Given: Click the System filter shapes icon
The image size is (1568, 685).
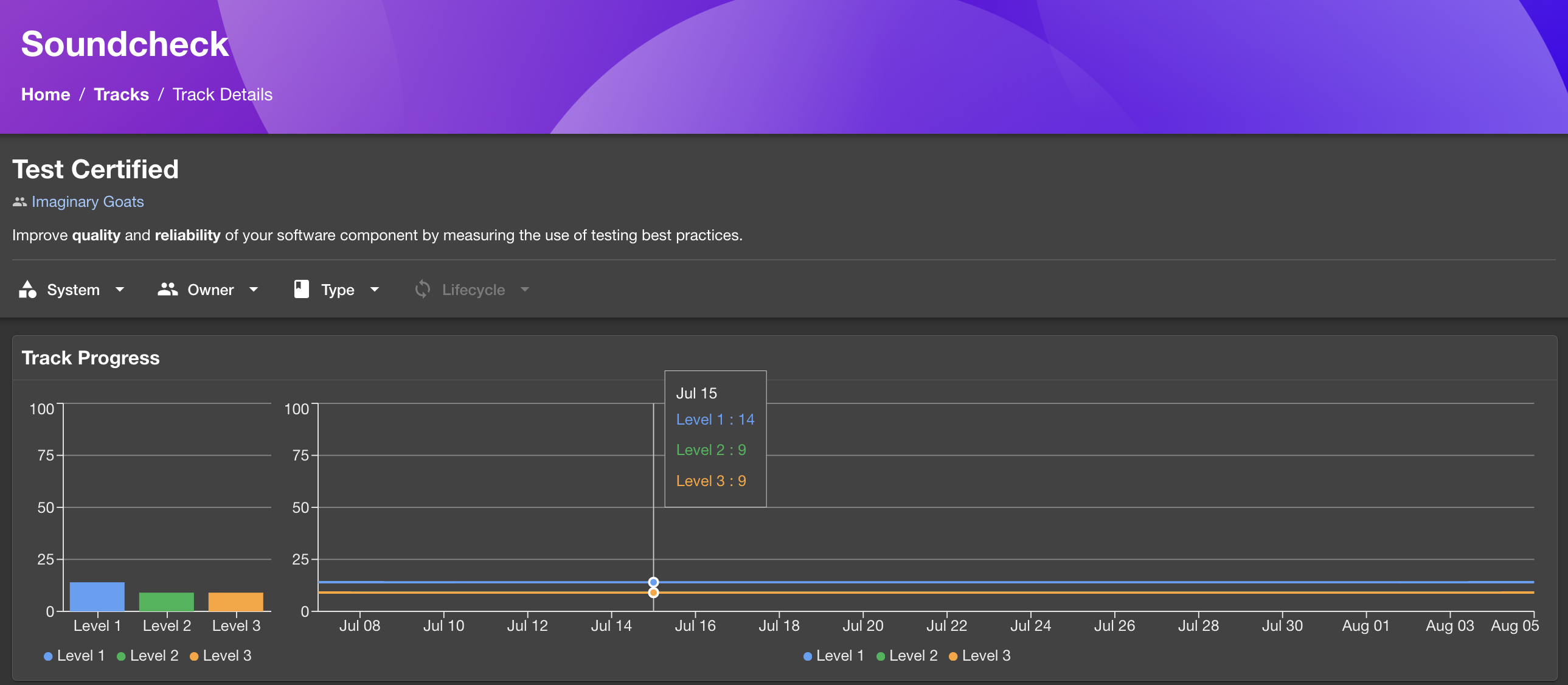Looking at the screenshot, I should pyautogui.click(x=27, y=289).
